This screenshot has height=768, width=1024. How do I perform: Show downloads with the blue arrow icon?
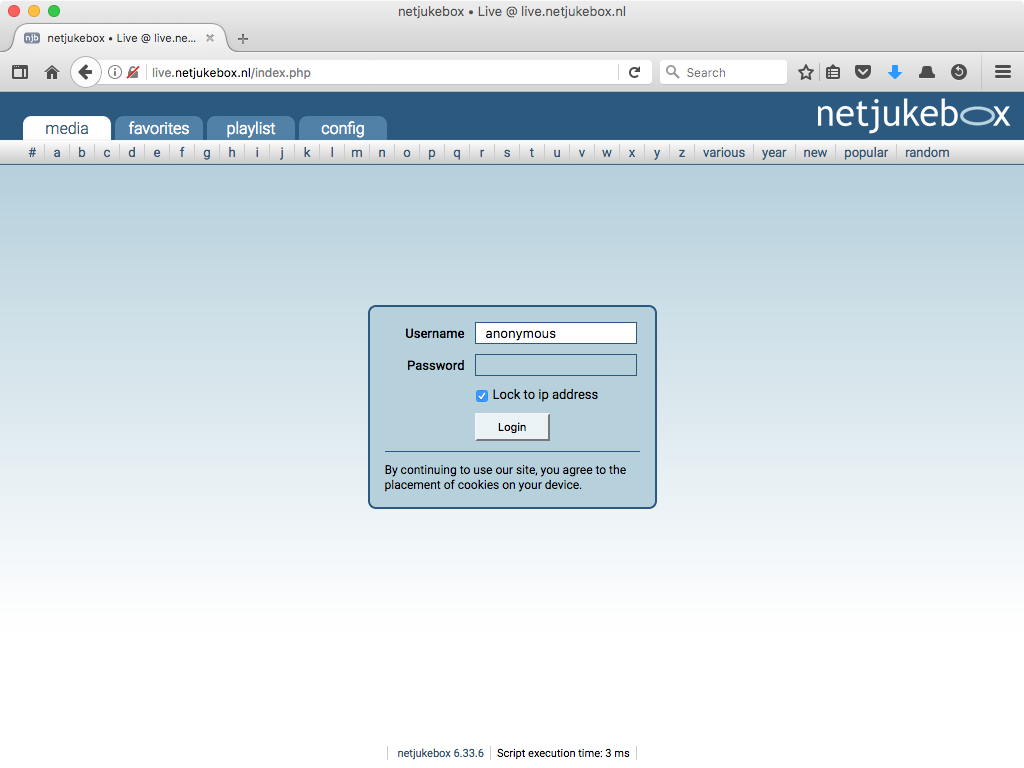pos(895,72)
